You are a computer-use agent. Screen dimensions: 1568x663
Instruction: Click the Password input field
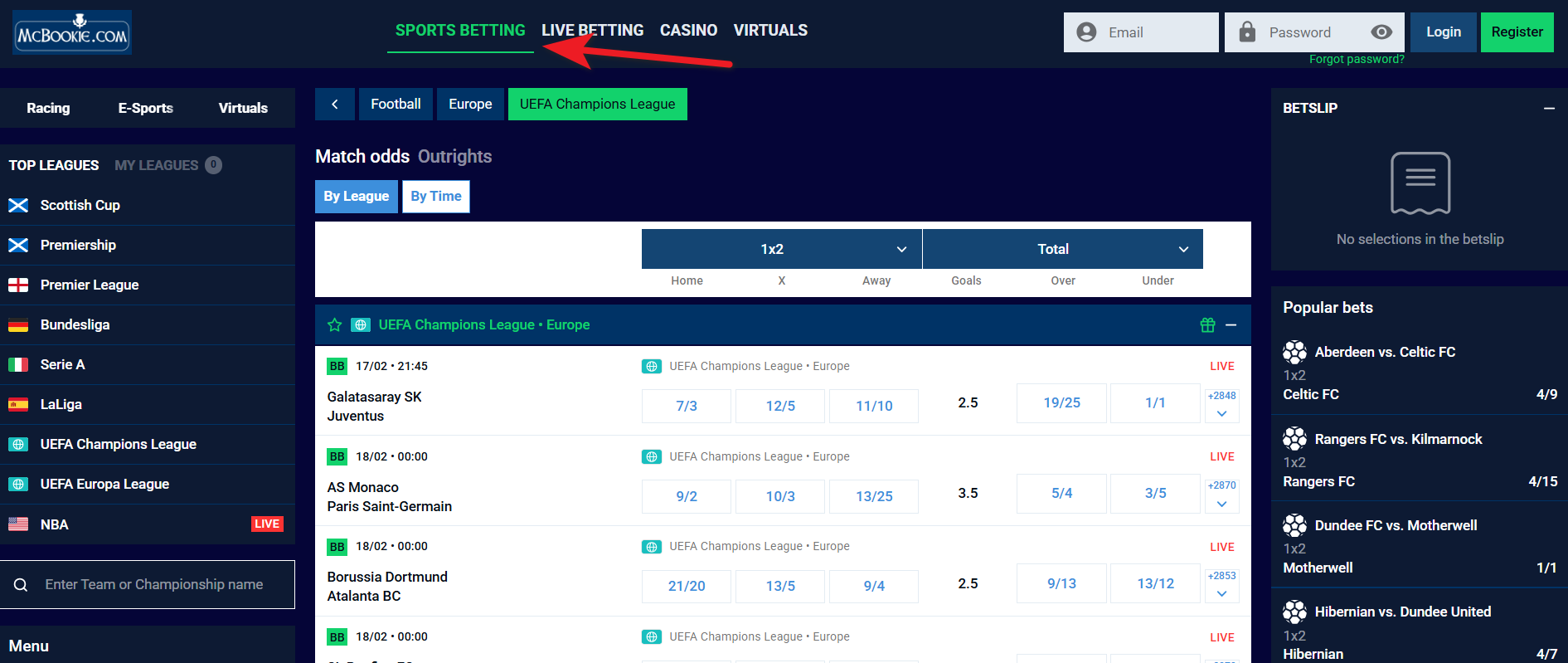[1314, 32]
